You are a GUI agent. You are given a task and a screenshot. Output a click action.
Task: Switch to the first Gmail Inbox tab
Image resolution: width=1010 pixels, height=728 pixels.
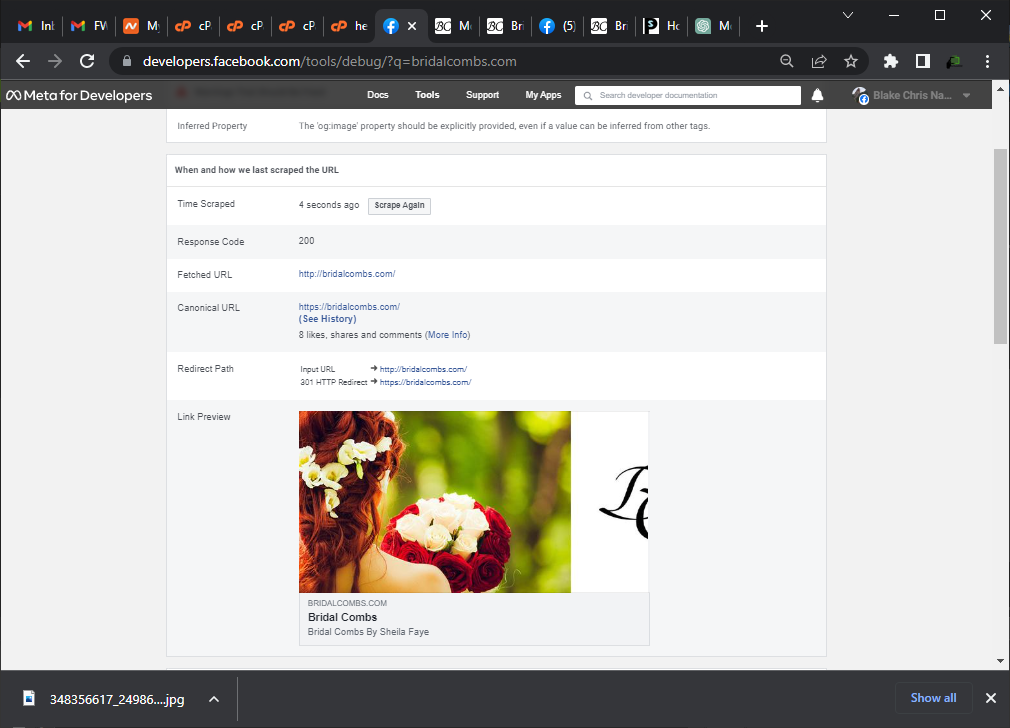pyautogui.click(x=36, y=26)
